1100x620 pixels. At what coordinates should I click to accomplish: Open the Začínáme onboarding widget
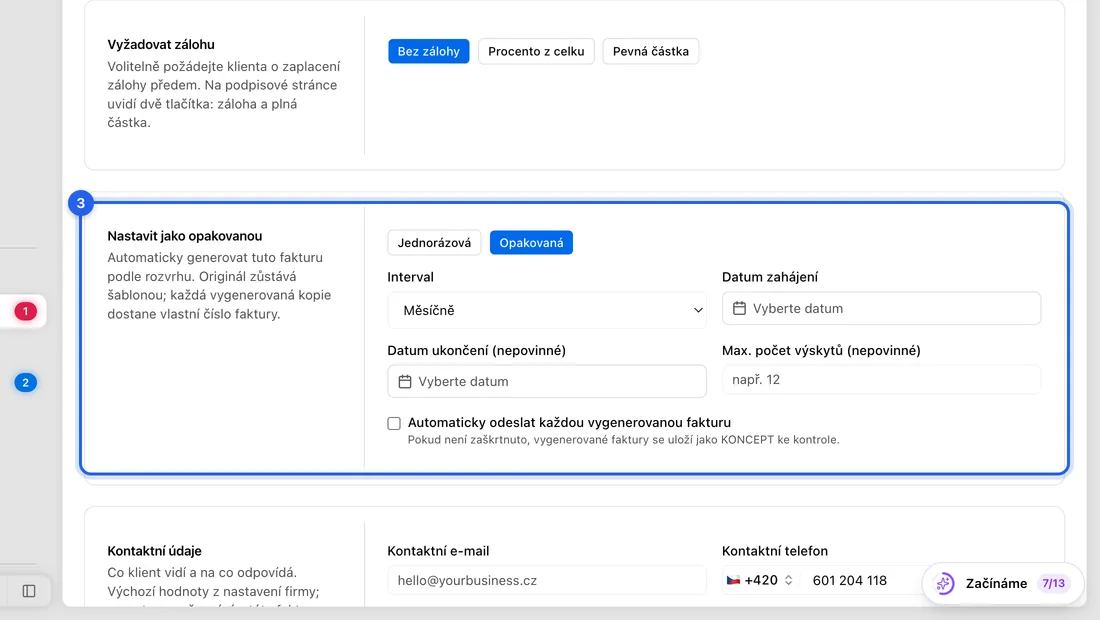click(1002, 584)
